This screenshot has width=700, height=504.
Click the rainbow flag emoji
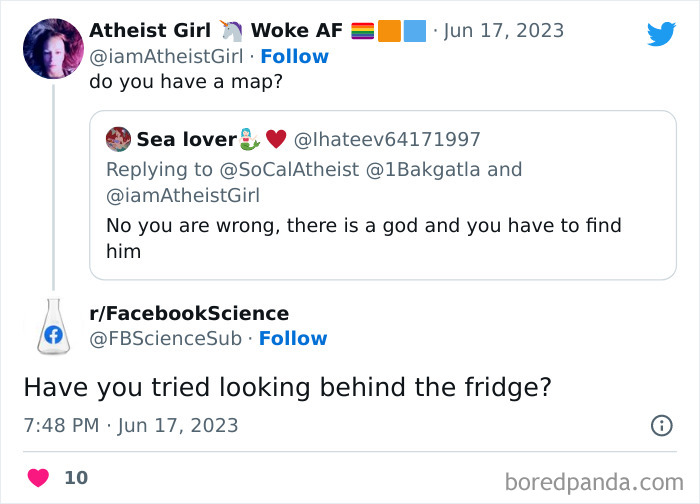coord(363,31)
